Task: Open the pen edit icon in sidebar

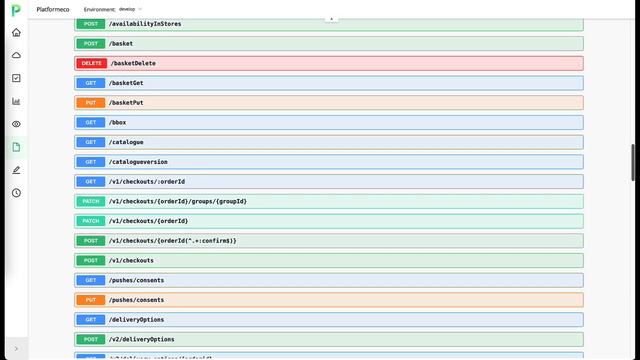Action: pyautogui.click(x=16, y=170)
